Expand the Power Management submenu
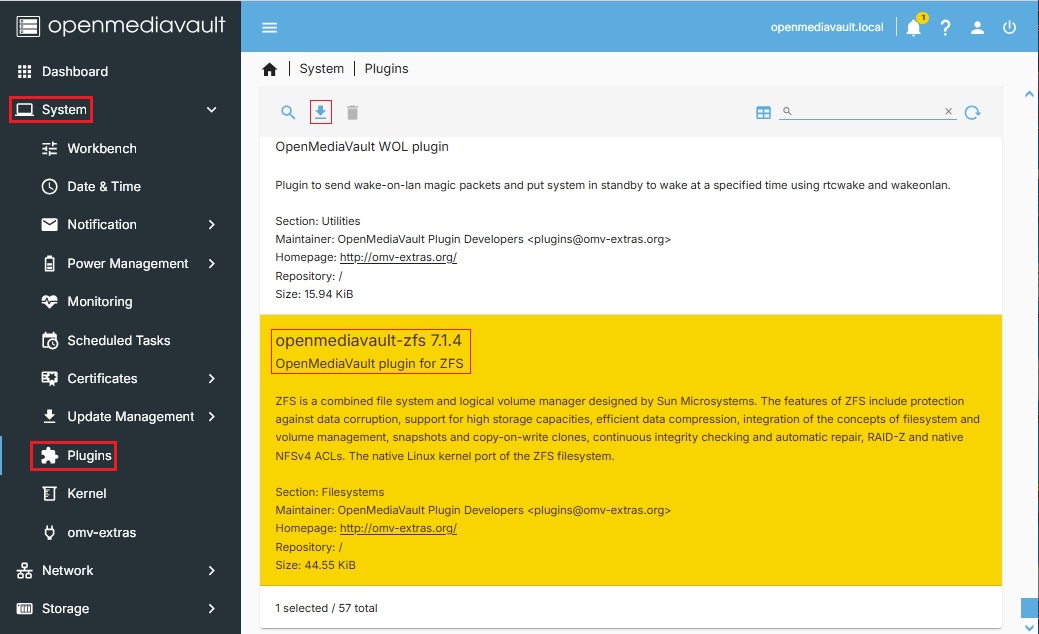Screen dimensions: 1039x634 [x=211, y=264]
